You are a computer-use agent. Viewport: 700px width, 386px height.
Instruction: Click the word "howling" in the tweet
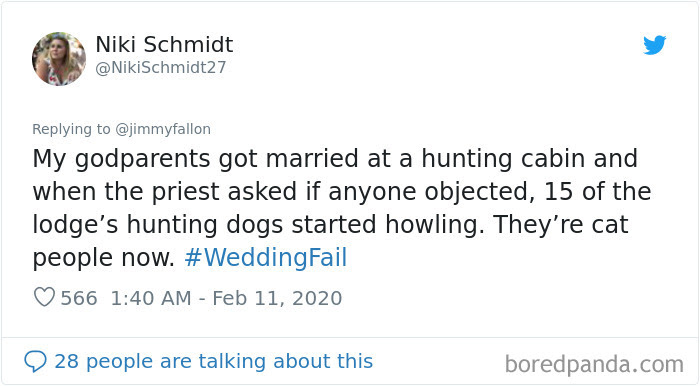[x=434, y=224]
